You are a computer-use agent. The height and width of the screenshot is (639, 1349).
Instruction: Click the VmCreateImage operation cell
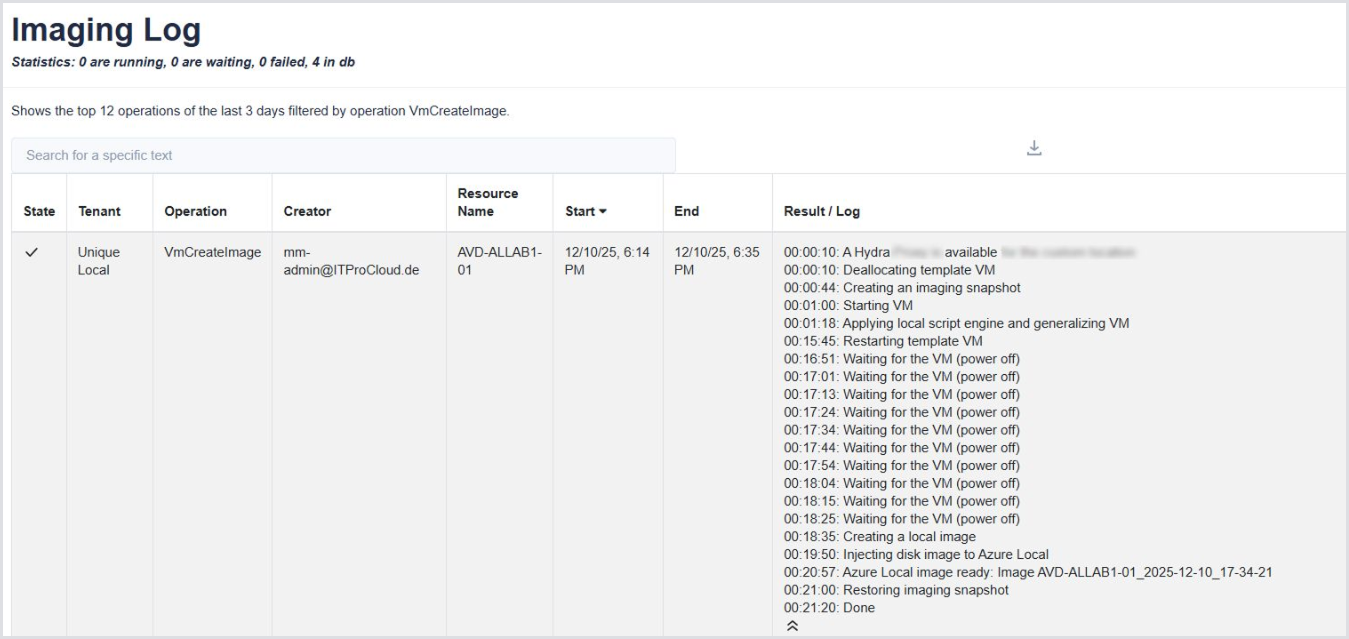(x=212, y=253)
